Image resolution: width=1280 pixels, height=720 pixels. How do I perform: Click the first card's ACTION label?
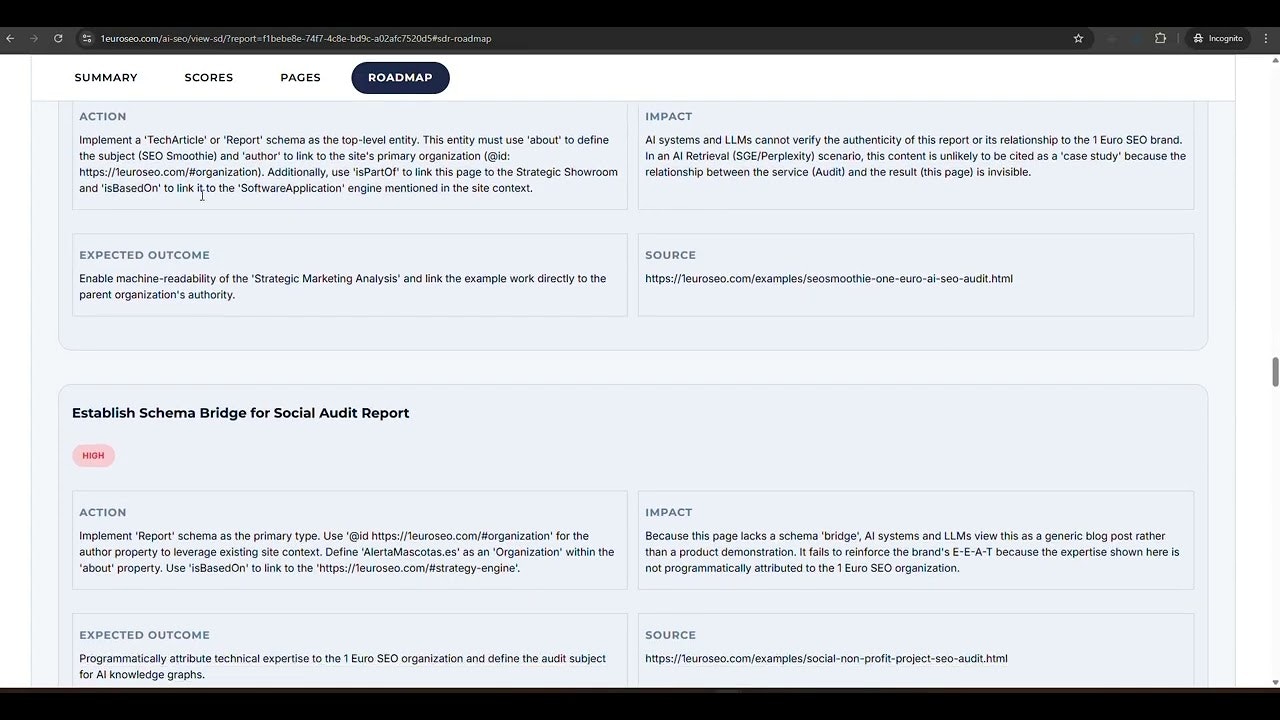point(103,116)
